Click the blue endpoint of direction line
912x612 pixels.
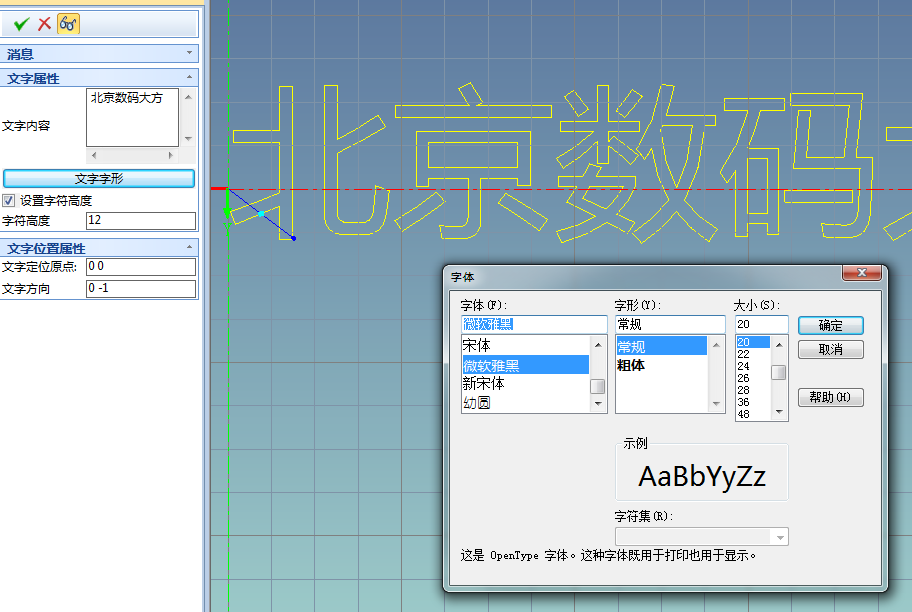(x=294, y=239)
